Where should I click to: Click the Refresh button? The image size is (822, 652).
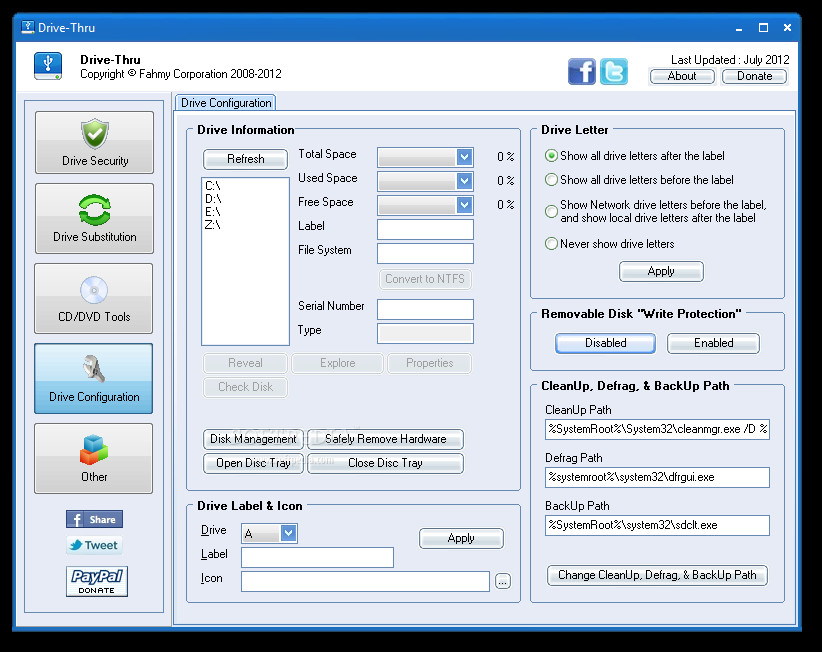pyautogui.click(x=245, y=159)
